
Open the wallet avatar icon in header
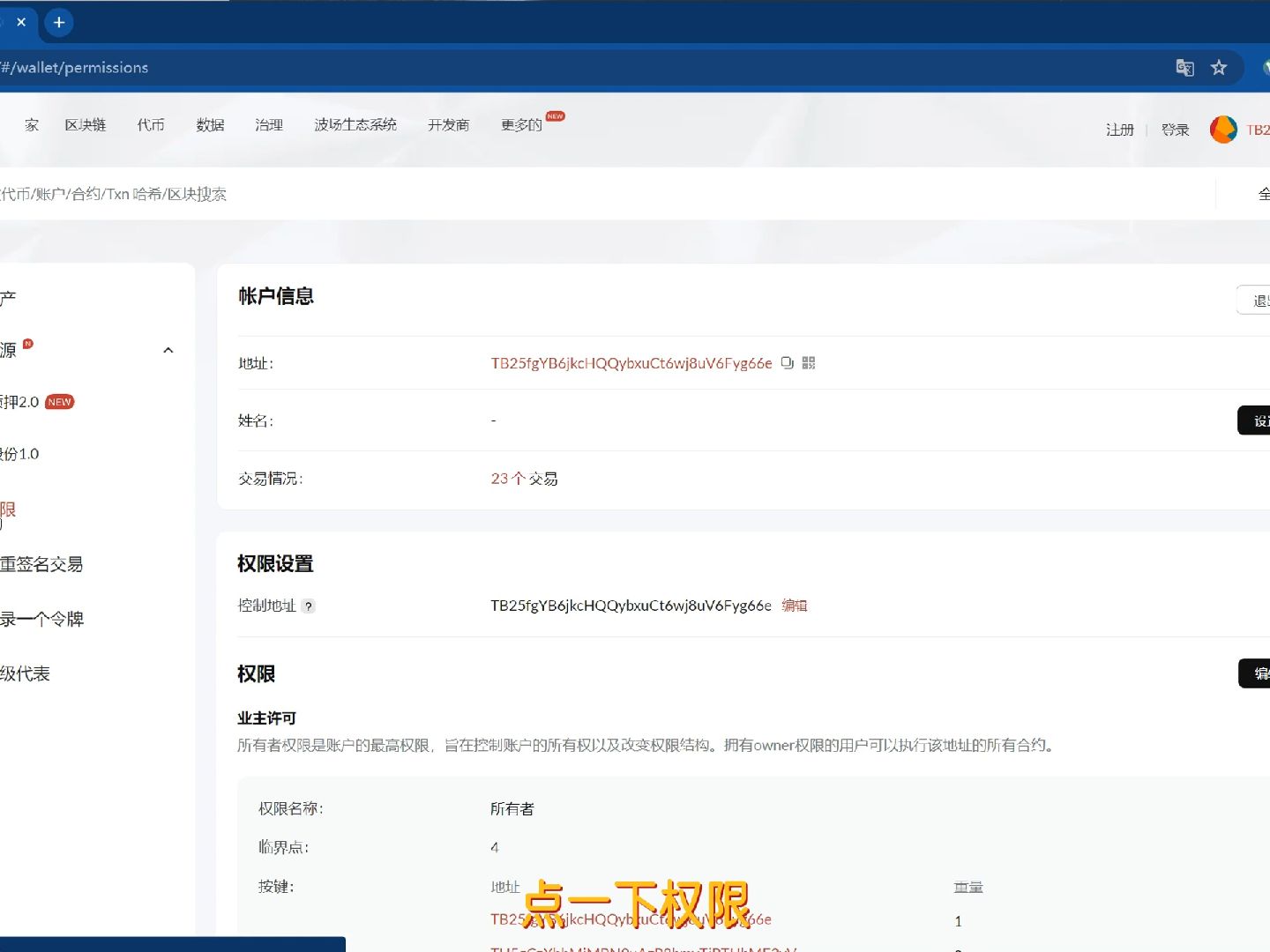[x=1223, y=130]
